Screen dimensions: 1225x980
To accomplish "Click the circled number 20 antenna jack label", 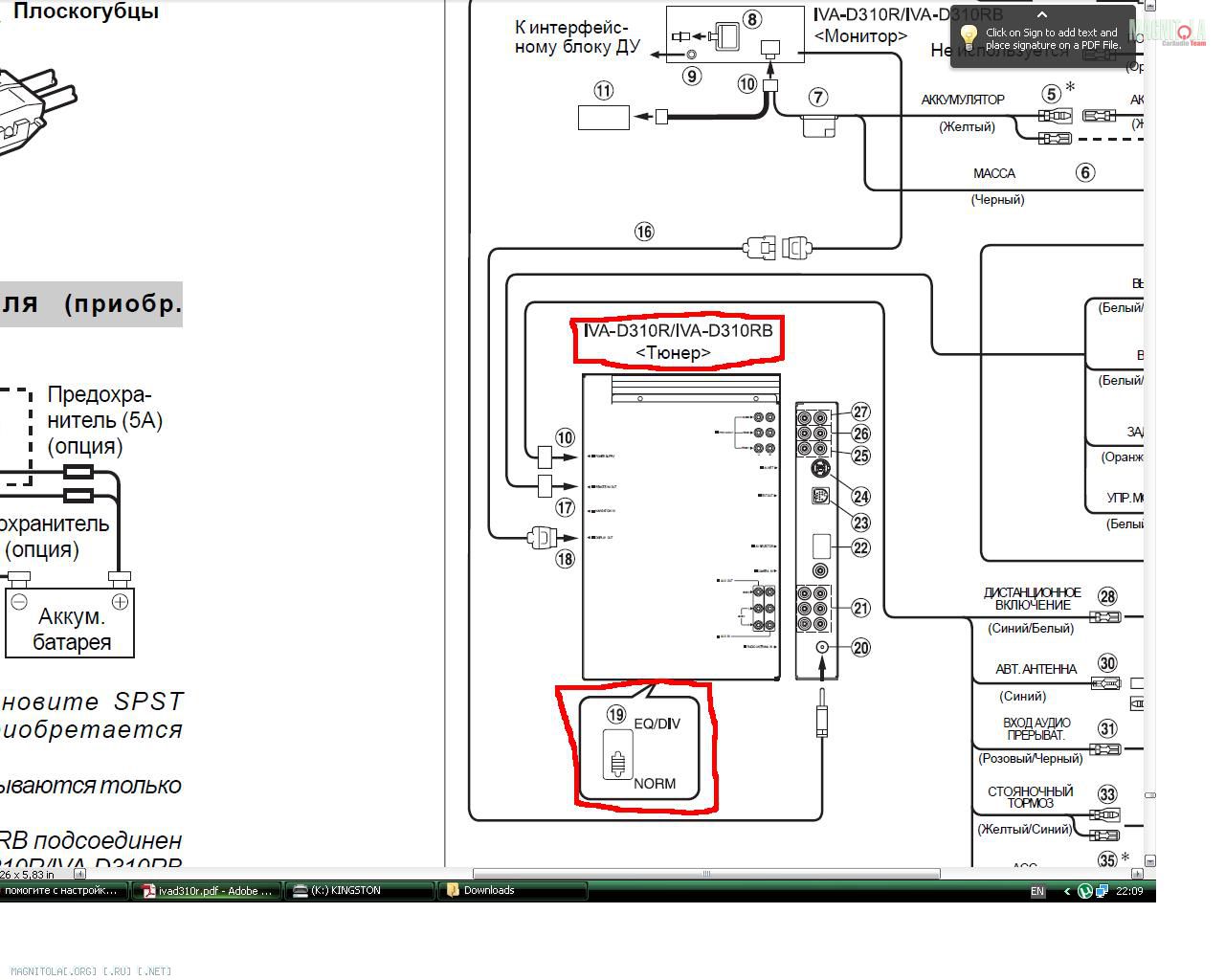I will tap(860, 648).
